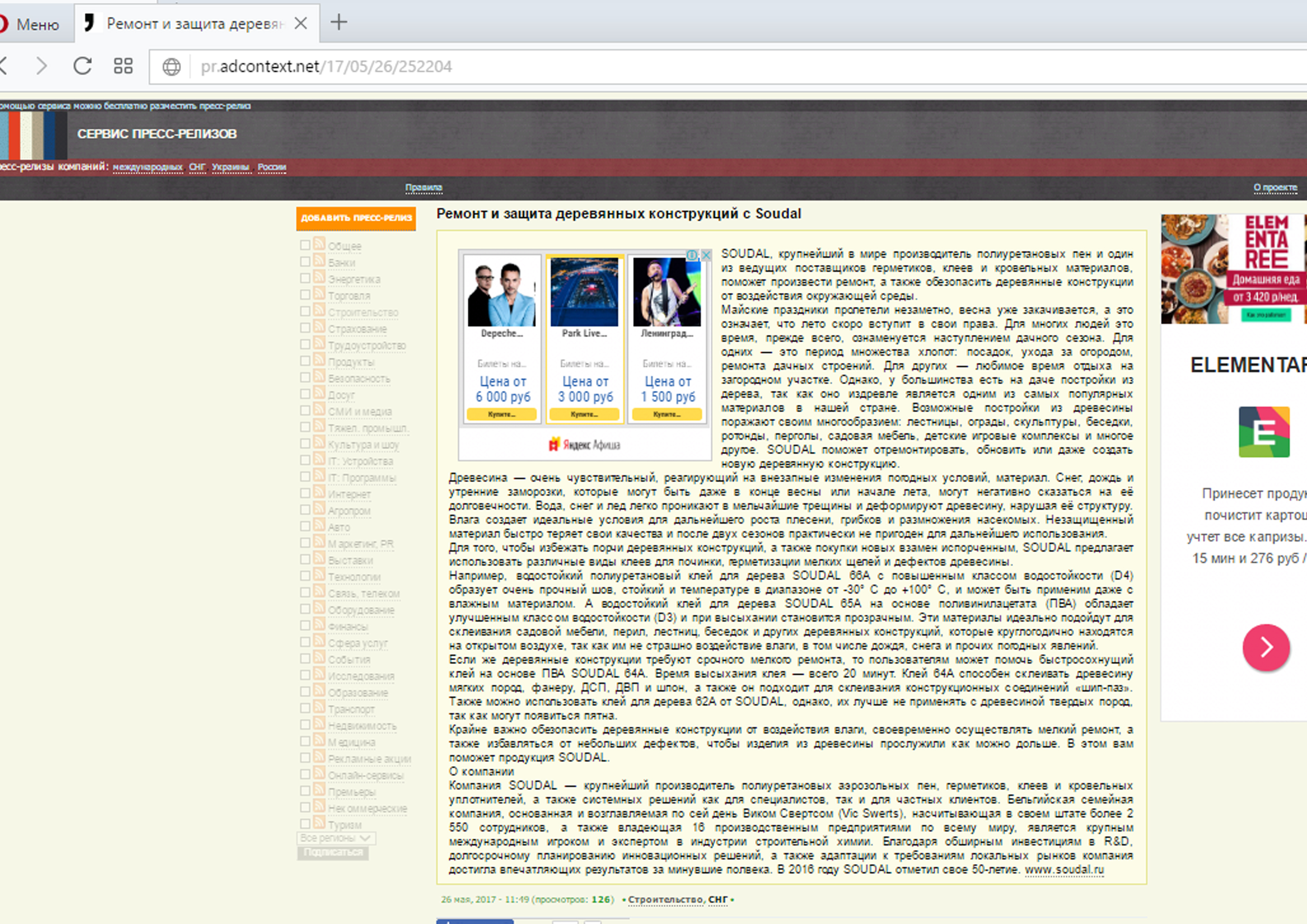Open the 'Туризм' category link
The width and height of the screenshot is (1307, 924).
tap(345, 825)
